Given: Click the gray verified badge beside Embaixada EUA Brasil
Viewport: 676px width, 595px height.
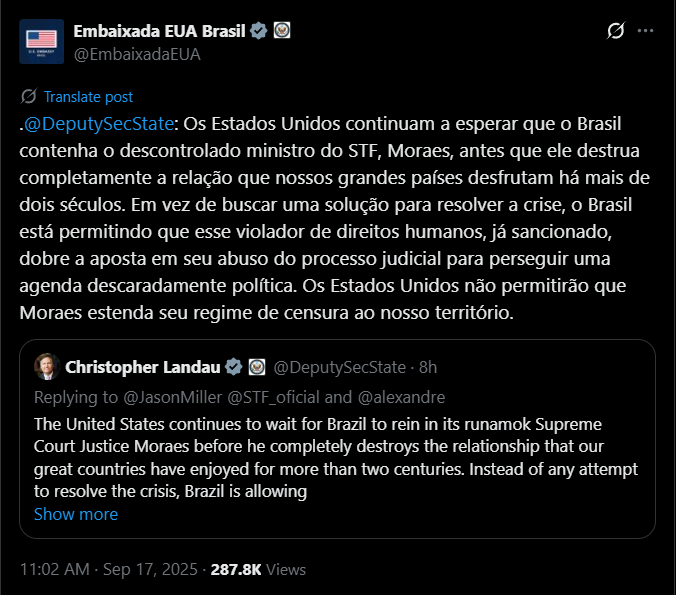Looking at the screenshot, I should [259, 31].
